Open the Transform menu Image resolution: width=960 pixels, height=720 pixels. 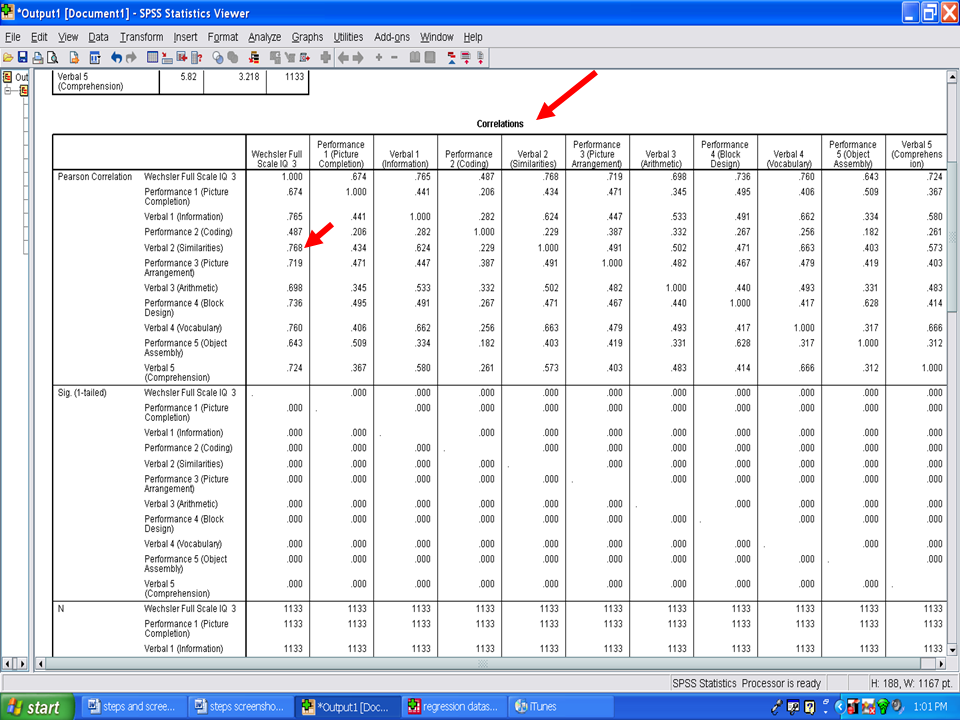tap(141, 37)
